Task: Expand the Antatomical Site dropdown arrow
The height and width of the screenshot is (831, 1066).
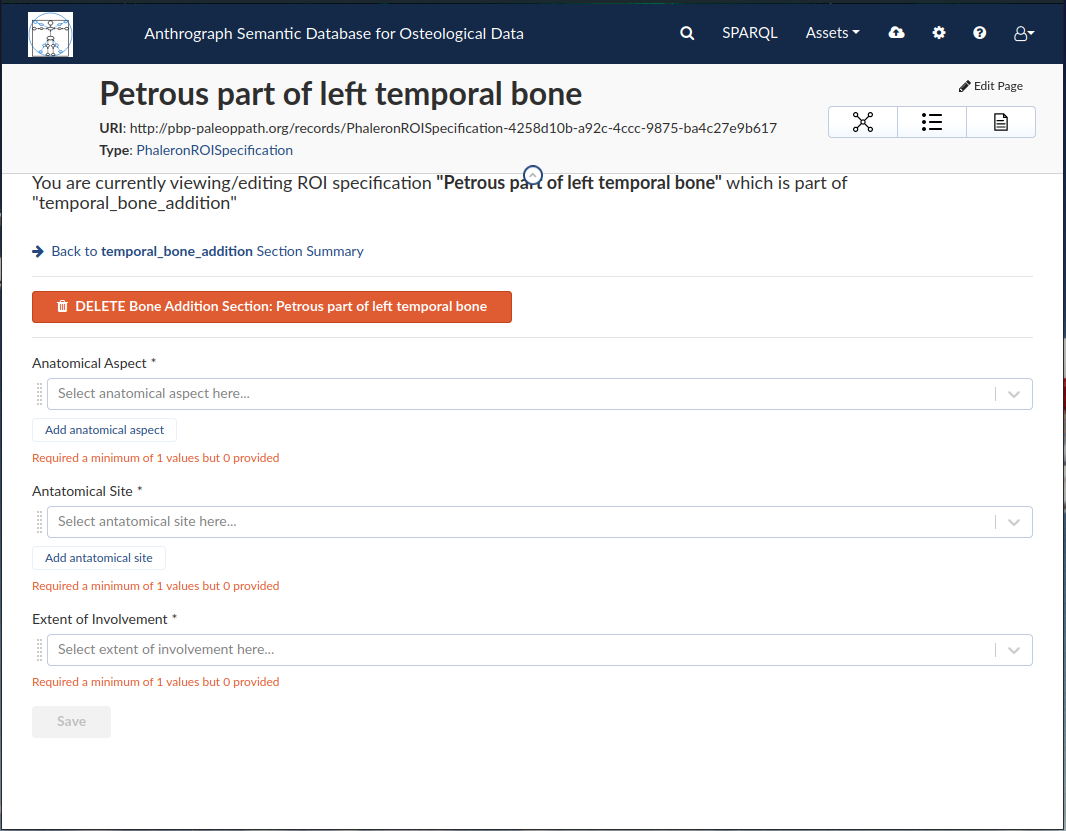Action: tap(1013, 522)
